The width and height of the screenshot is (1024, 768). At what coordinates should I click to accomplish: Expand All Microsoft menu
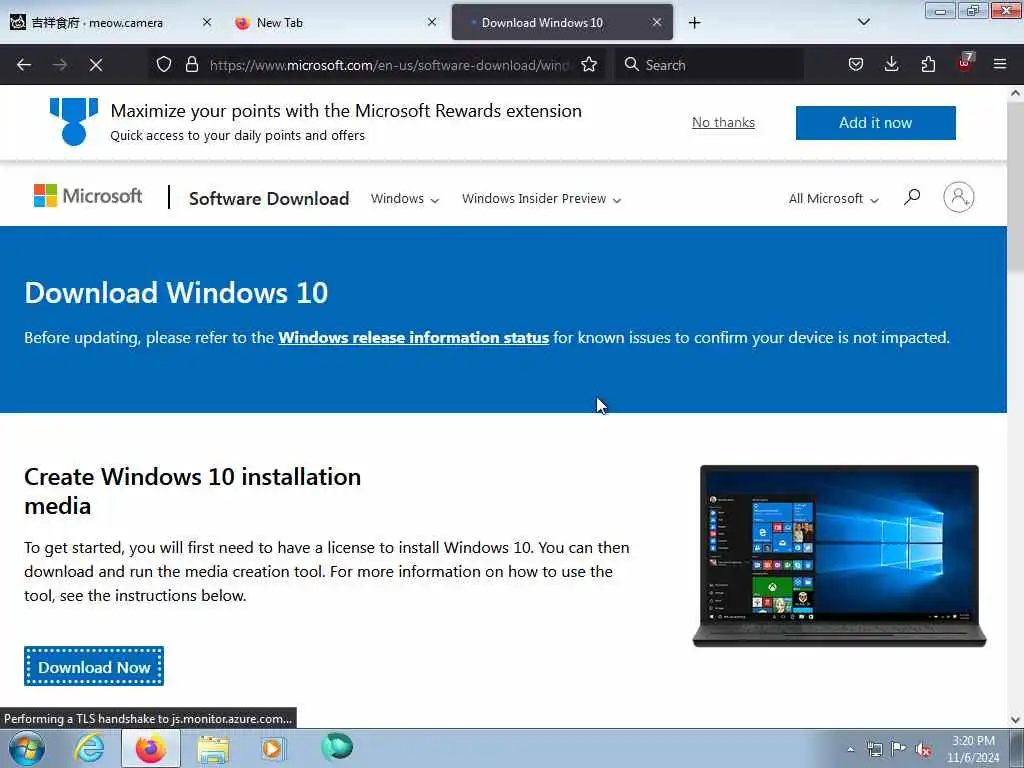[x=834, y=199]
